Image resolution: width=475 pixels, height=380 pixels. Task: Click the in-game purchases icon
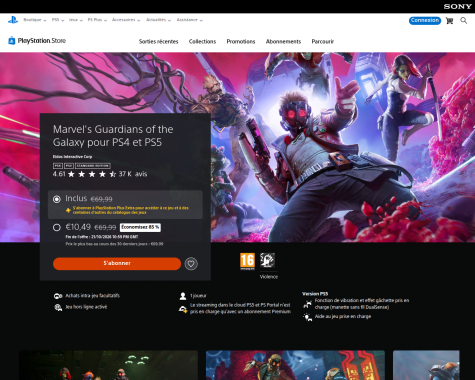pos(58,296)
